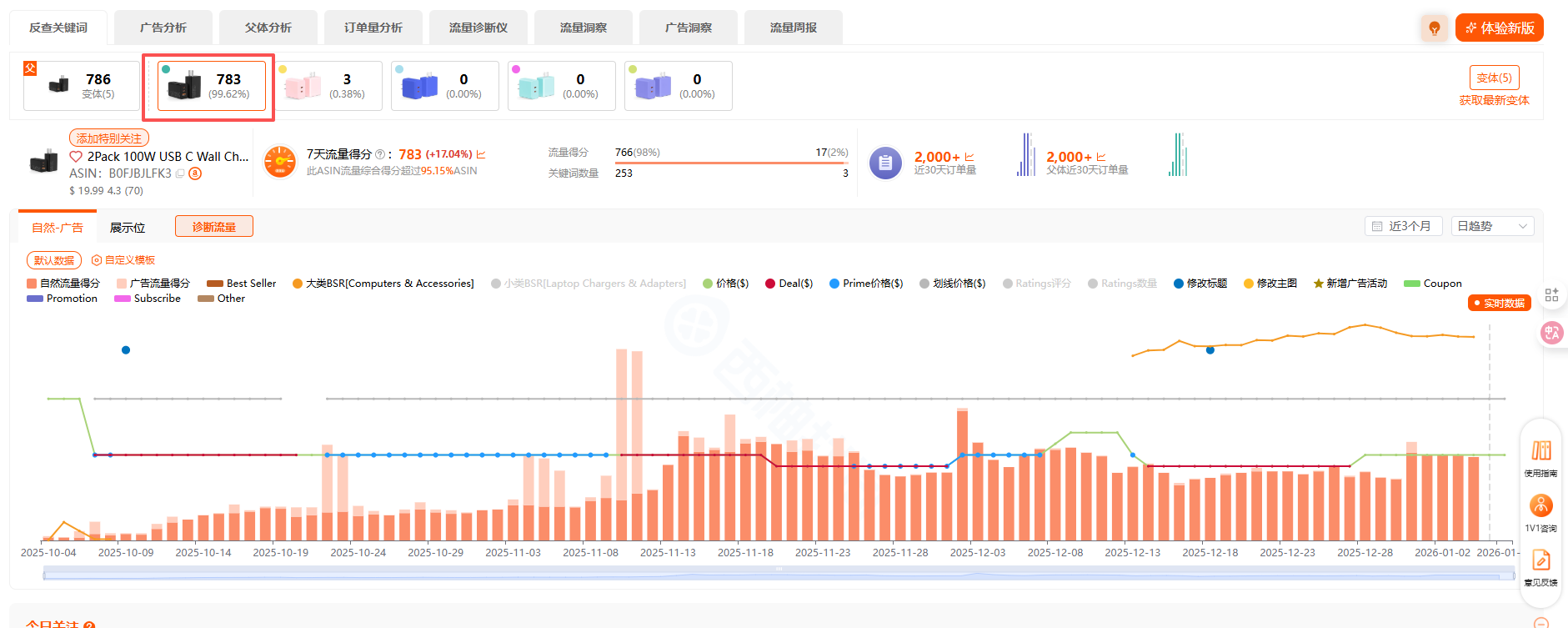The height and width of the screenshot is (628, 1568).
Task: Toggle the 广告流量得分 legend series
Action: (153, 284)
